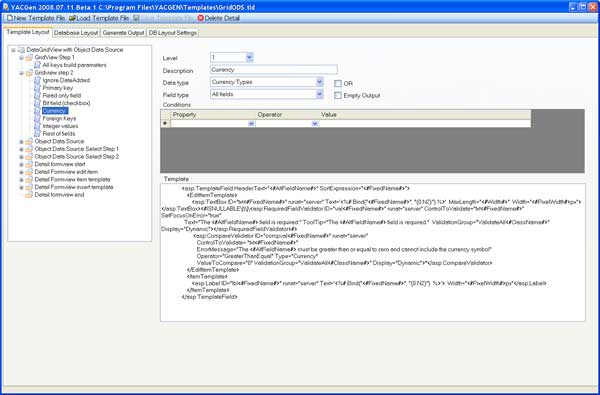Enable the OR checkbox
The width and height of the screenshot is (600, 395).
pos(338,83)
